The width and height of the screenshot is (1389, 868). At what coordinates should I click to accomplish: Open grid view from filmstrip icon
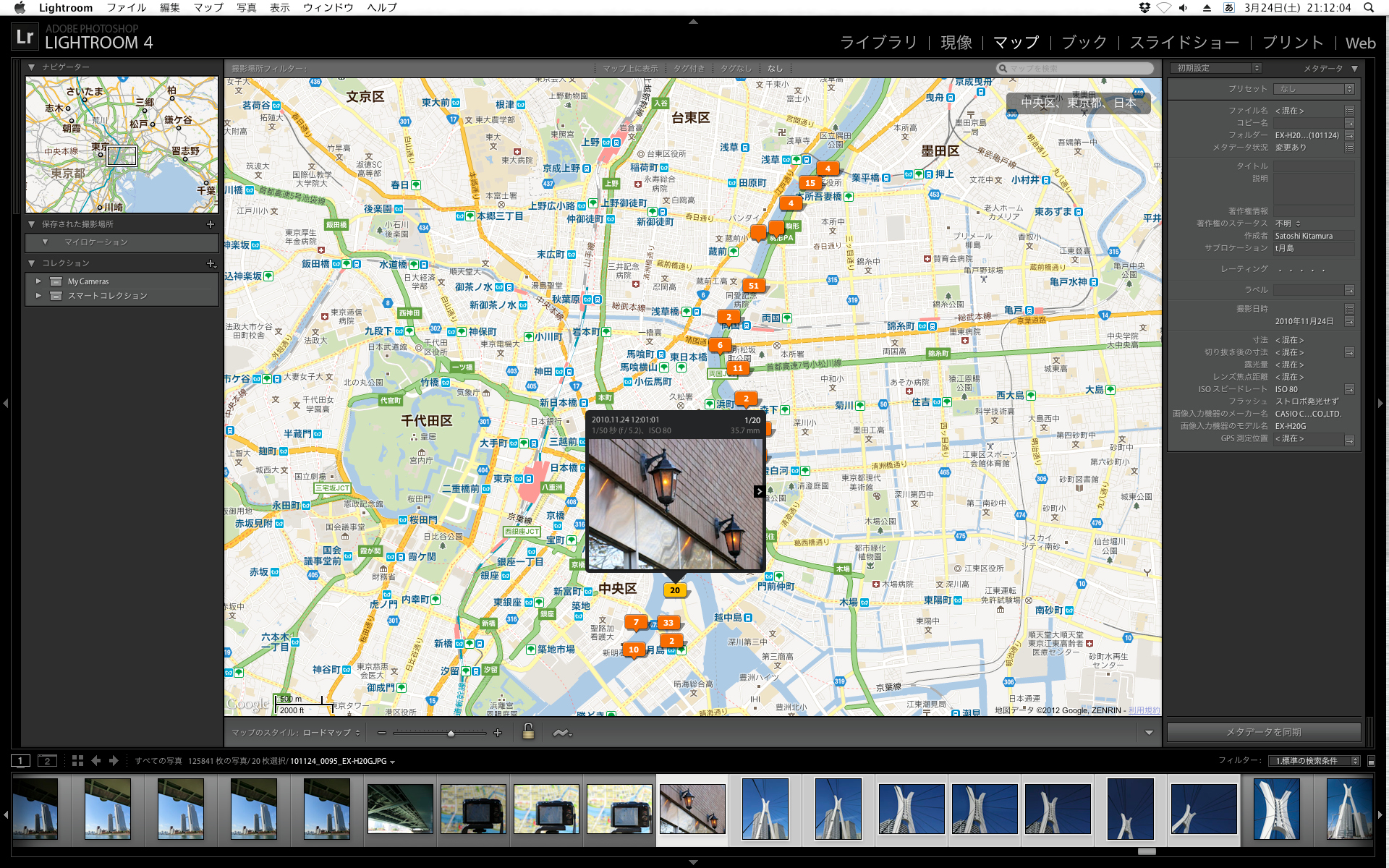(x=77, y=760)
